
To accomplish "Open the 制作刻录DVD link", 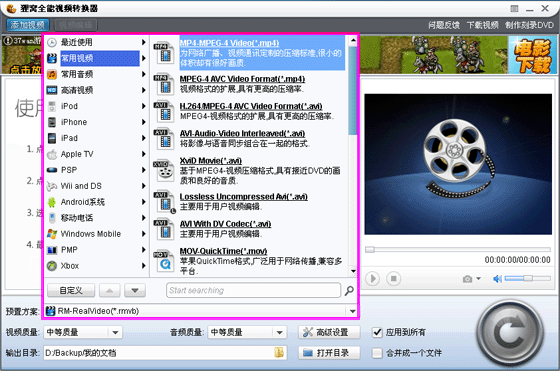I will coord(529,25).
